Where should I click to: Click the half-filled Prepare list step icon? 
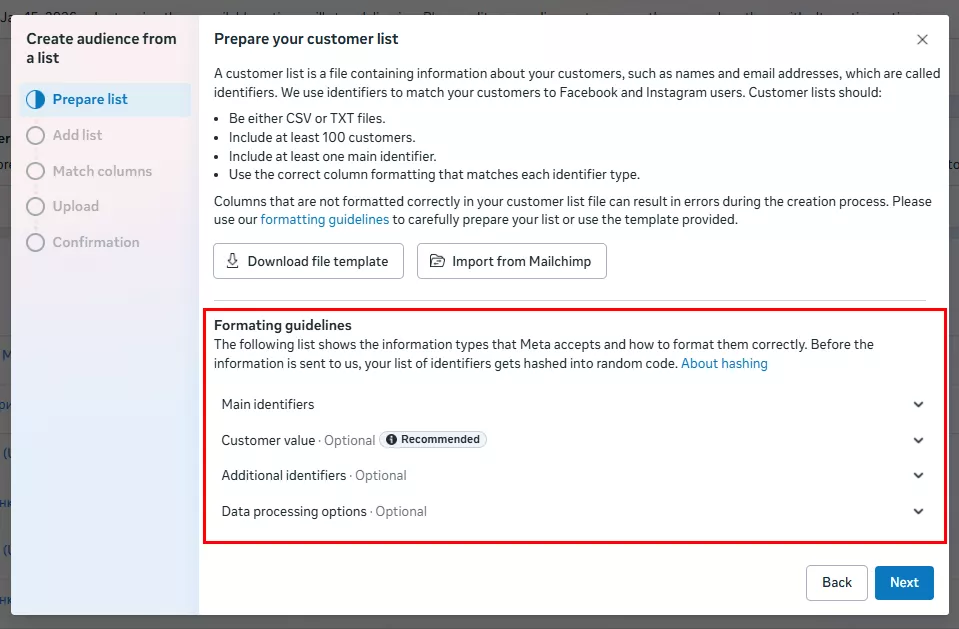pos(36,100)
